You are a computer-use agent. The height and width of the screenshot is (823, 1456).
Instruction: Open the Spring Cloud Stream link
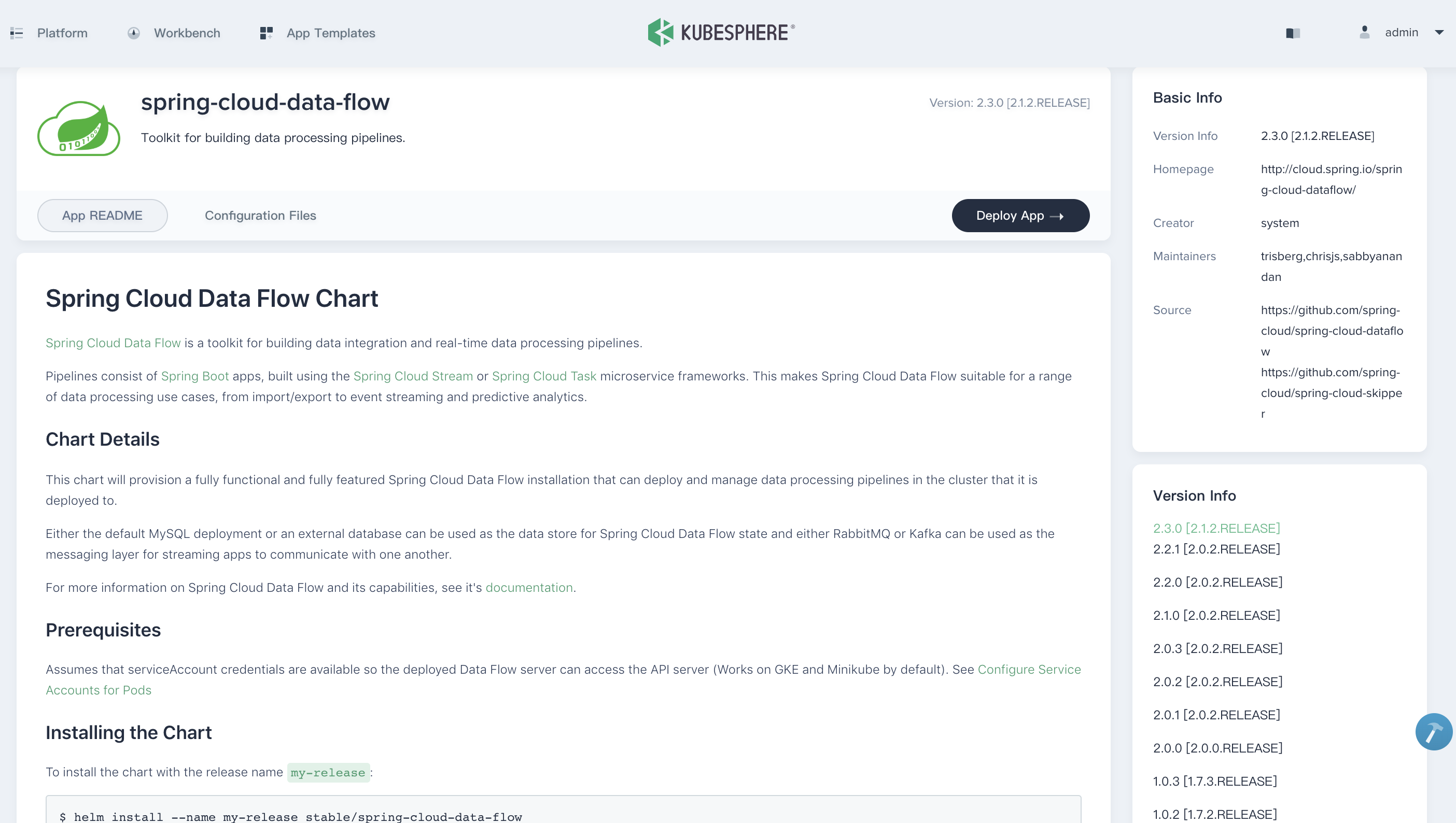413,376
